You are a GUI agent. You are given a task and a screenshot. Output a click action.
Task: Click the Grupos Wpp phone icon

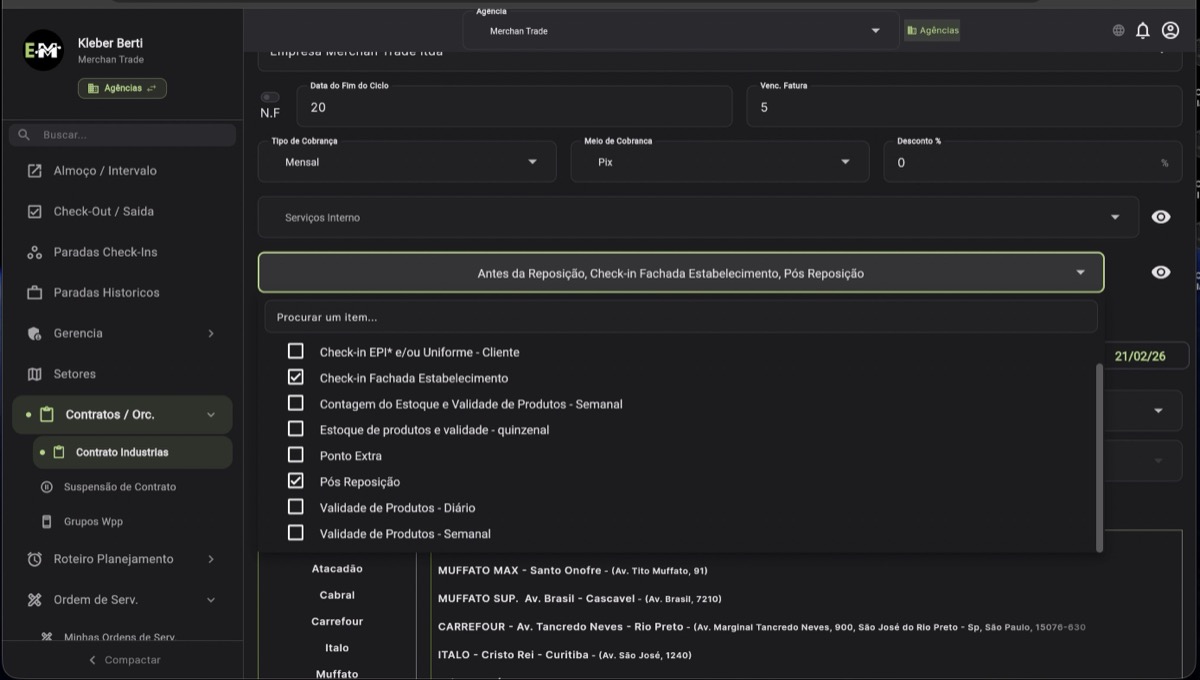click(46, 522)
